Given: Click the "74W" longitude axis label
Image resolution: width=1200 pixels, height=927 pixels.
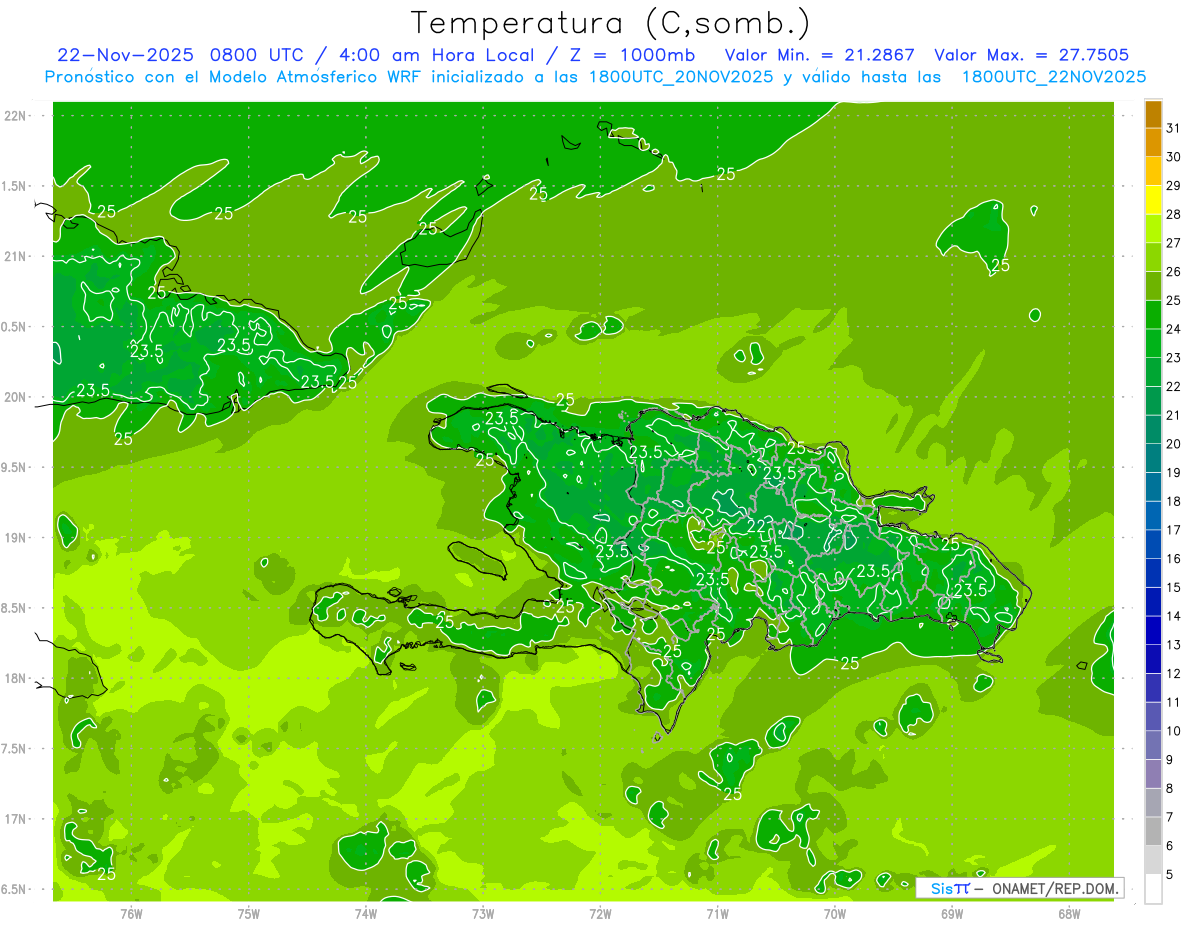Looking at the screenshot, I should coord(366,914).
